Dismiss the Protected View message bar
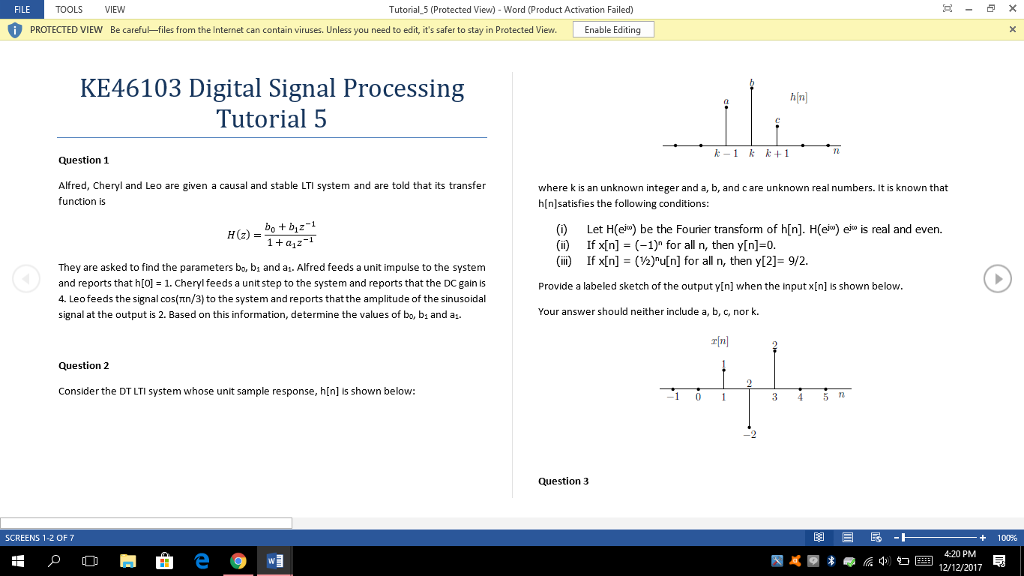Screen dimensions: 1024x576 click(1012, 30)
